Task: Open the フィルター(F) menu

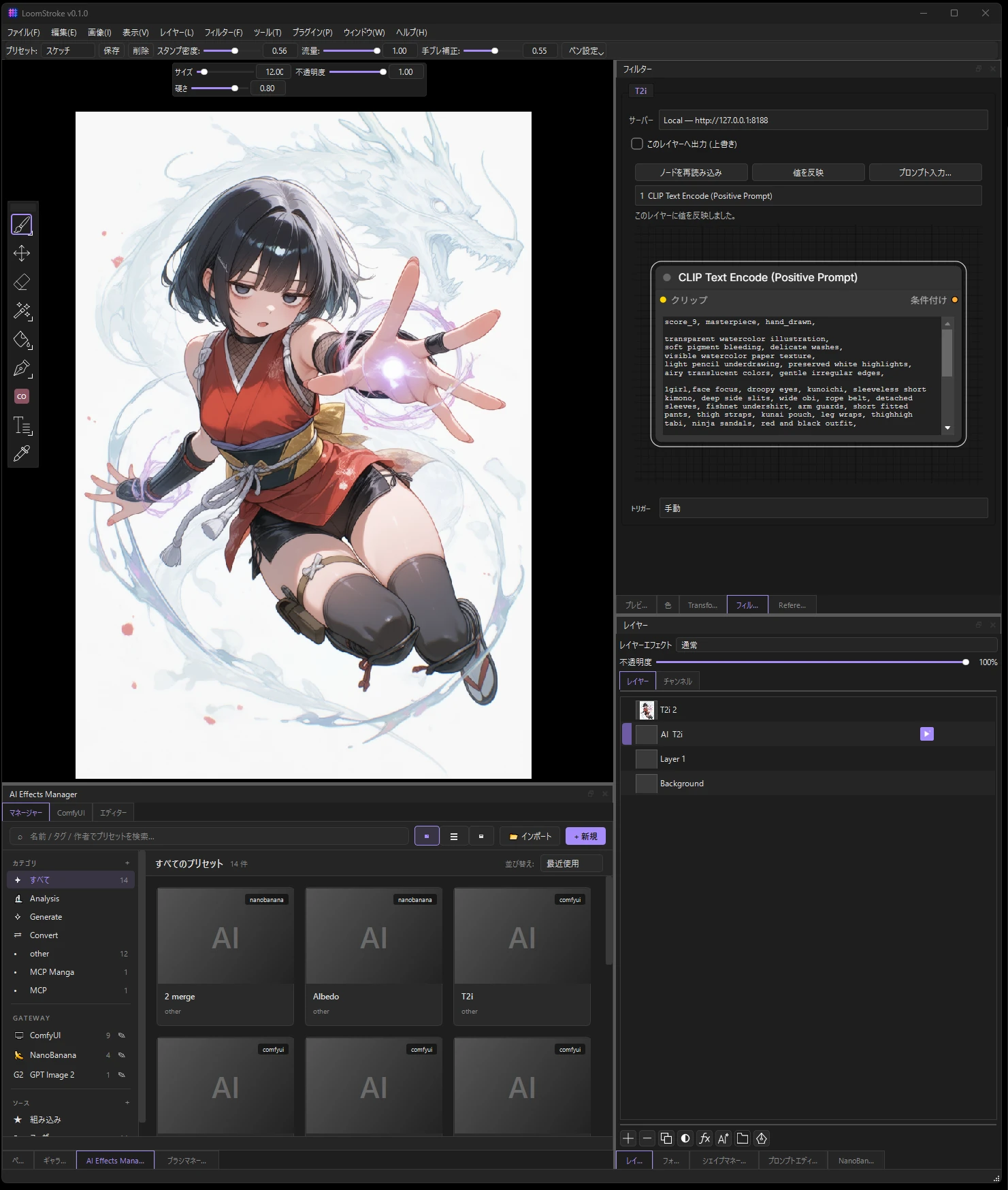Action: [223, 33]
